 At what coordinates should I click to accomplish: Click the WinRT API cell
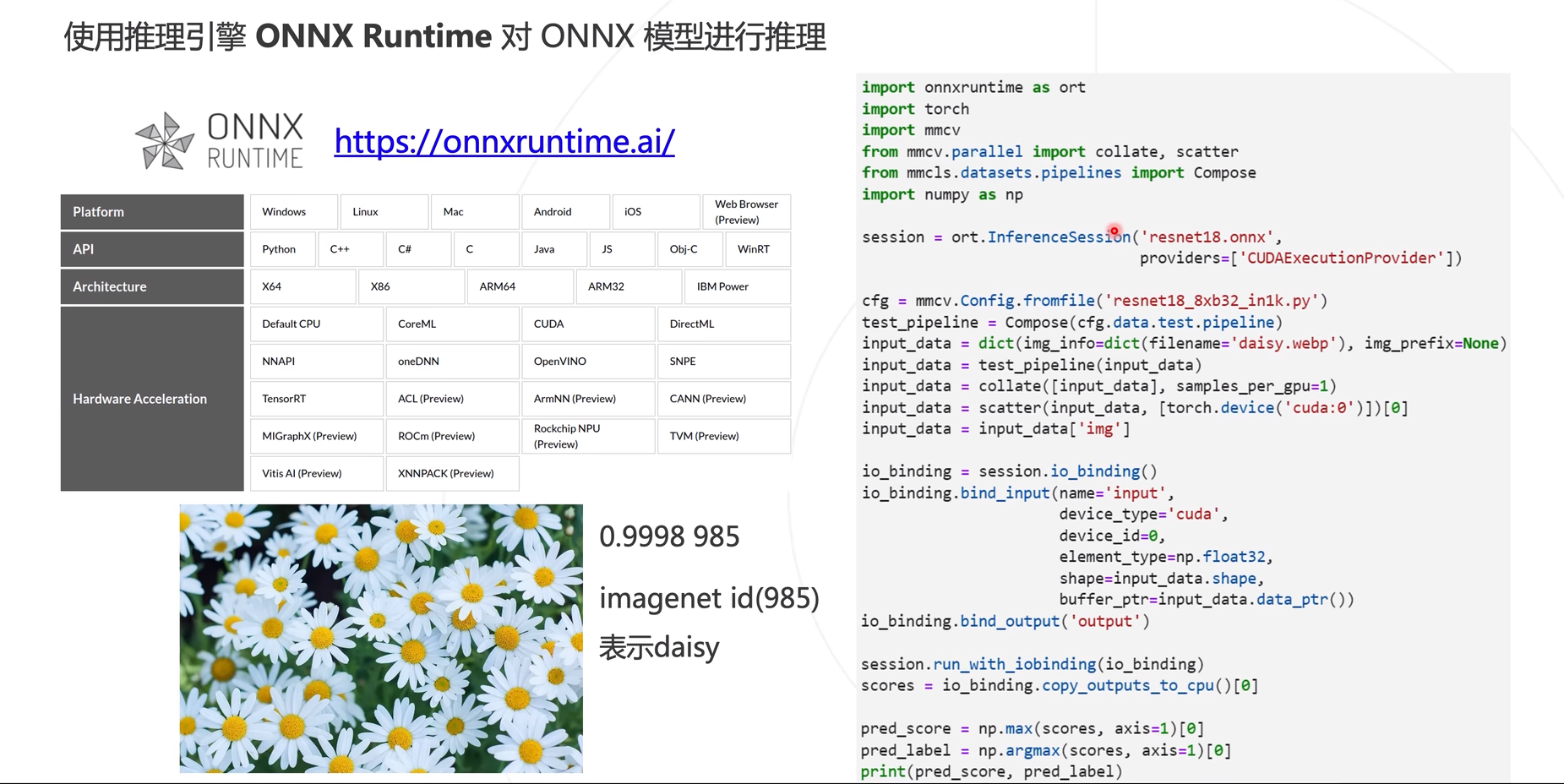[758, 249]
